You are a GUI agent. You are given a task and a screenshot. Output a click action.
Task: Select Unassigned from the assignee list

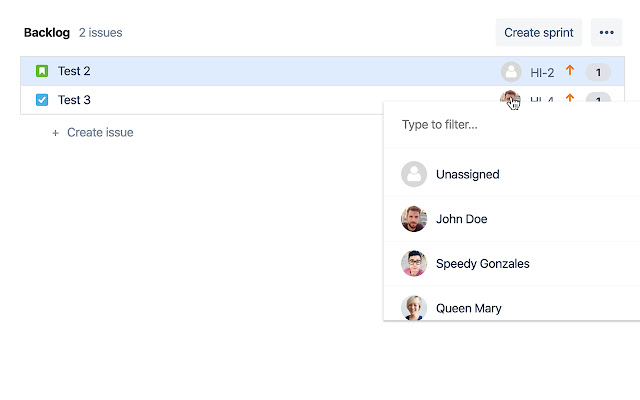pyautogui.click(x=467, y=174)
